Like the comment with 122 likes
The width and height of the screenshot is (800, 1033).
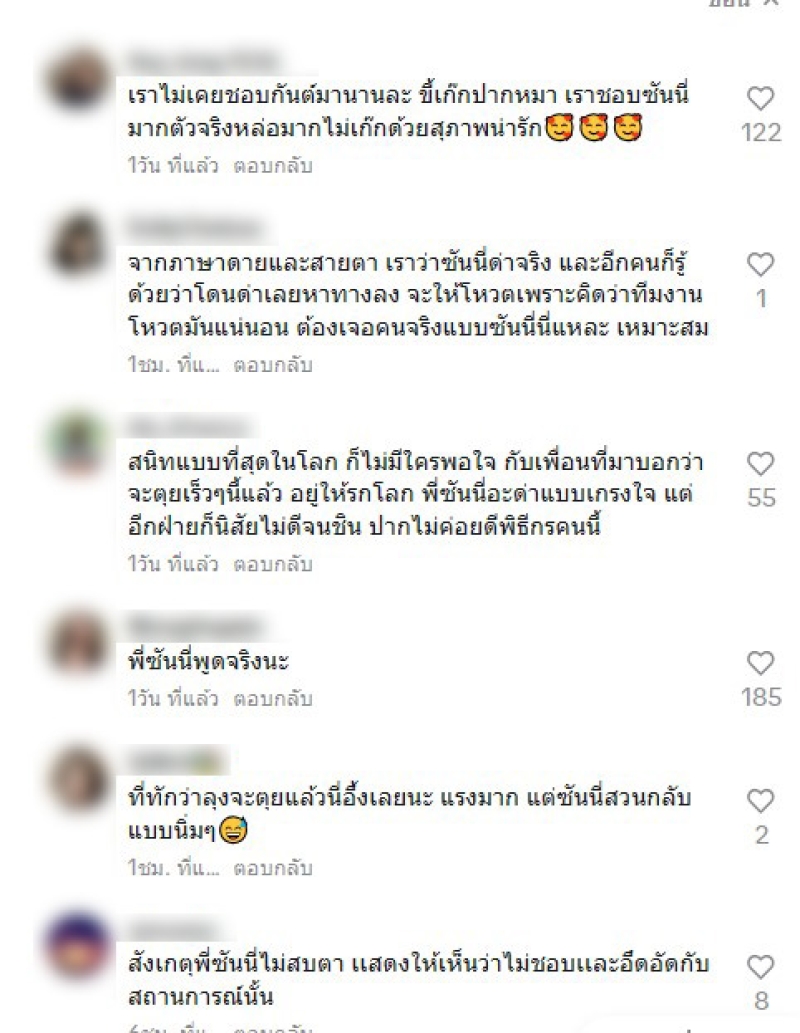(x=760, y=99)
